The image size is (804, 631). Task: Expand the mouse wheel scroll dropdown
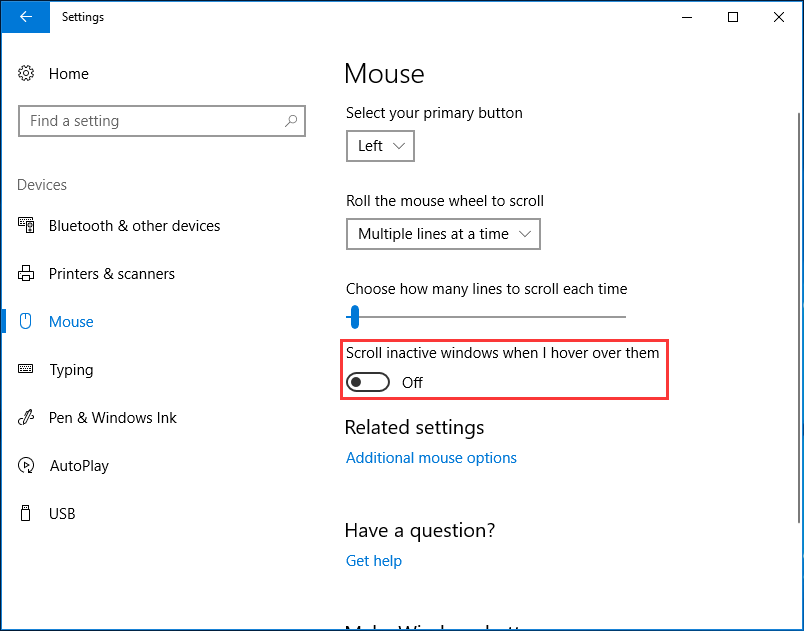443,234
